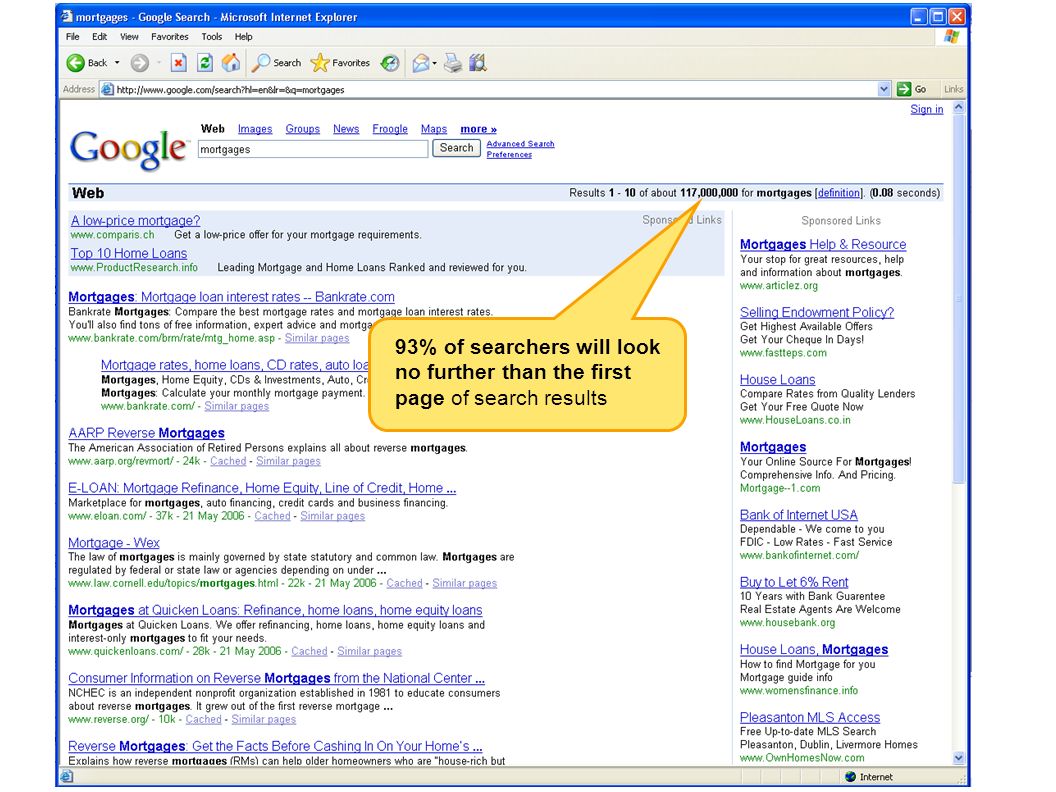Open 'Top 10 Home Loans' sponsored link
The height and width of the screenshot is (792, 1056).
pos(129,253)
